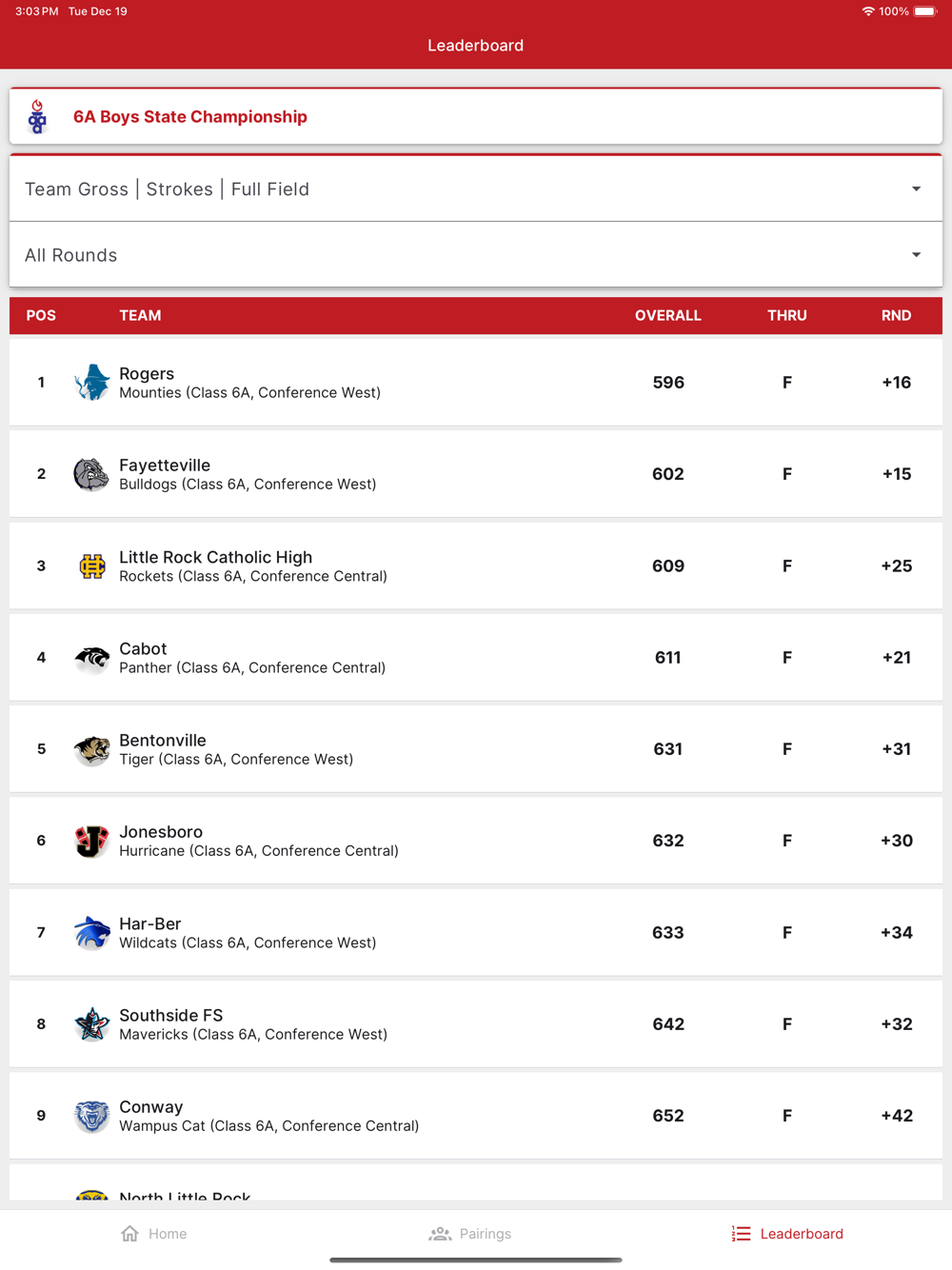Open 6A Boys State Championship link

[190, 117]
